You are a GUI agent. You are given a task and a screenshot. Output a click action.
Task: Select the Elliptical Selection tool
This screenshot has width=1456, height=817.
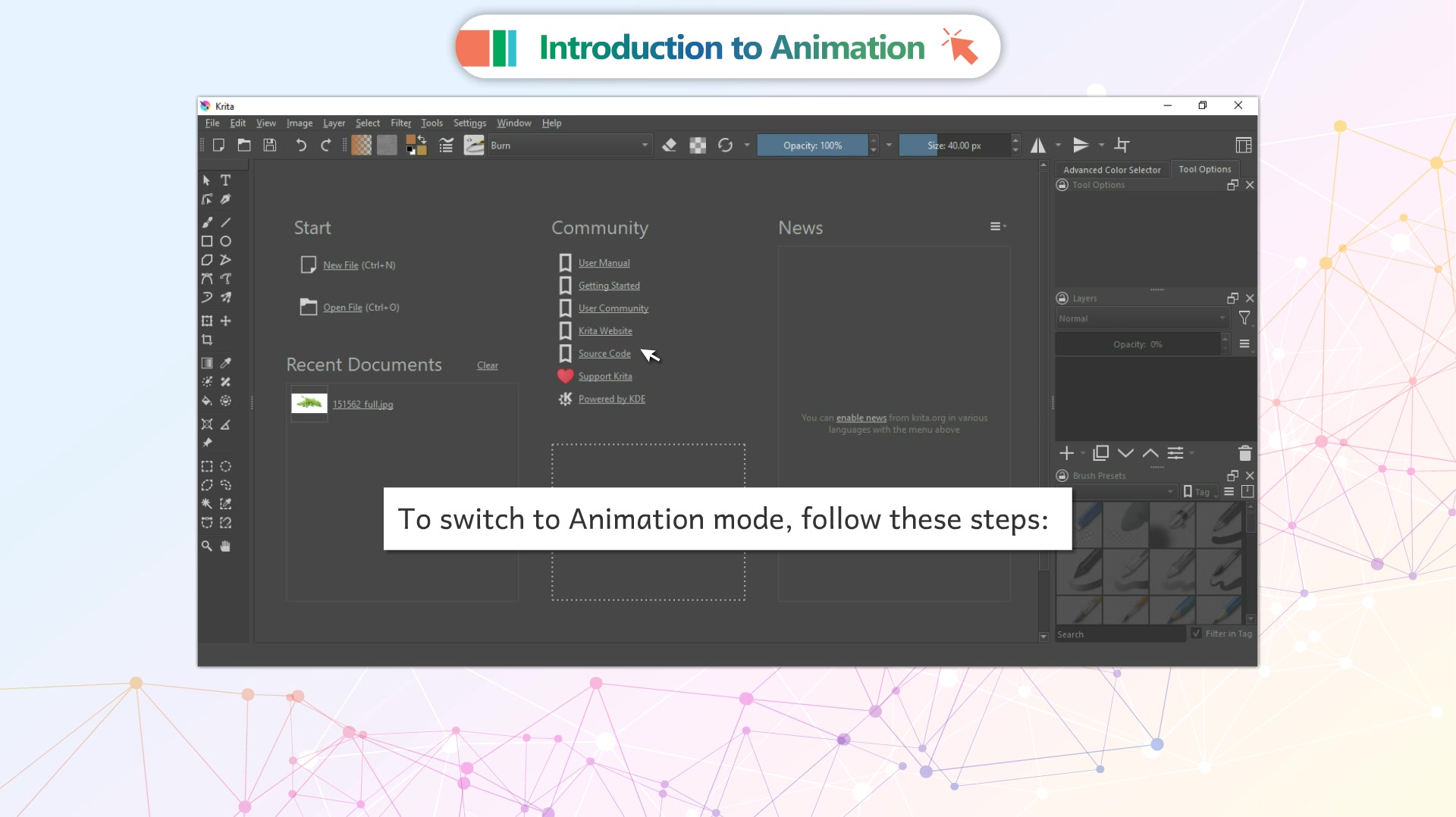point(225,466)
